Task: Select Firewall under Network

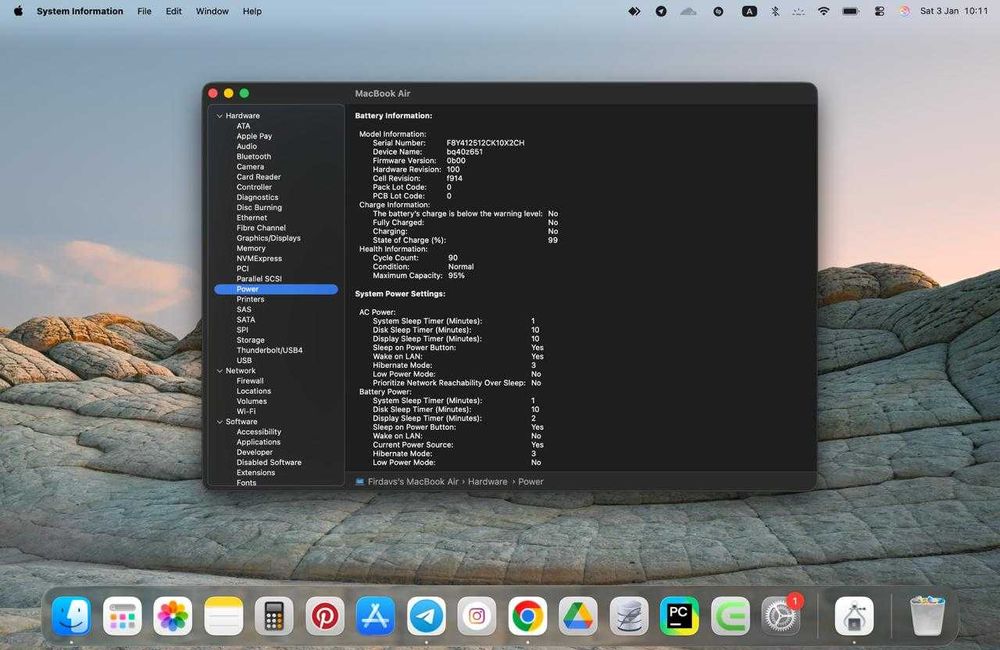Action: (249, 381)
